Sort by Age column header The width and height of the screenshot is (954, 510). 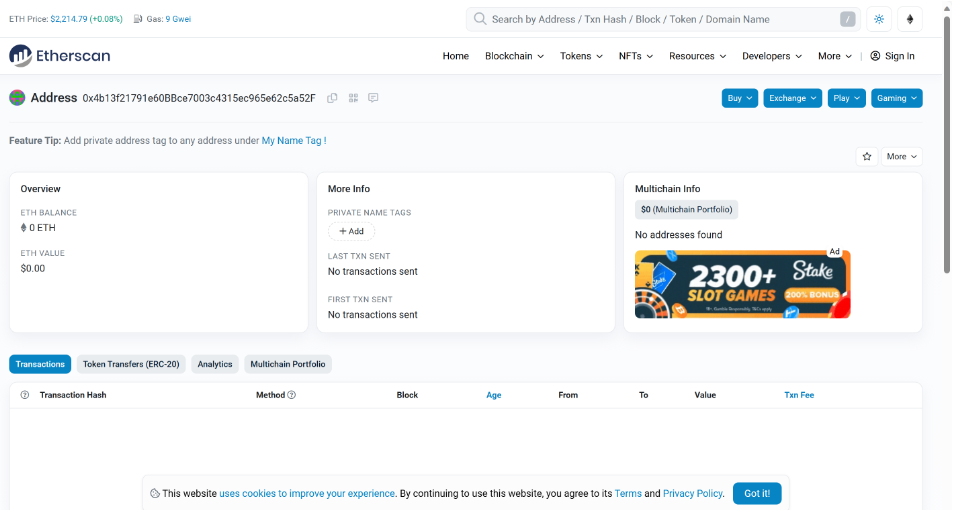[493, 395]
